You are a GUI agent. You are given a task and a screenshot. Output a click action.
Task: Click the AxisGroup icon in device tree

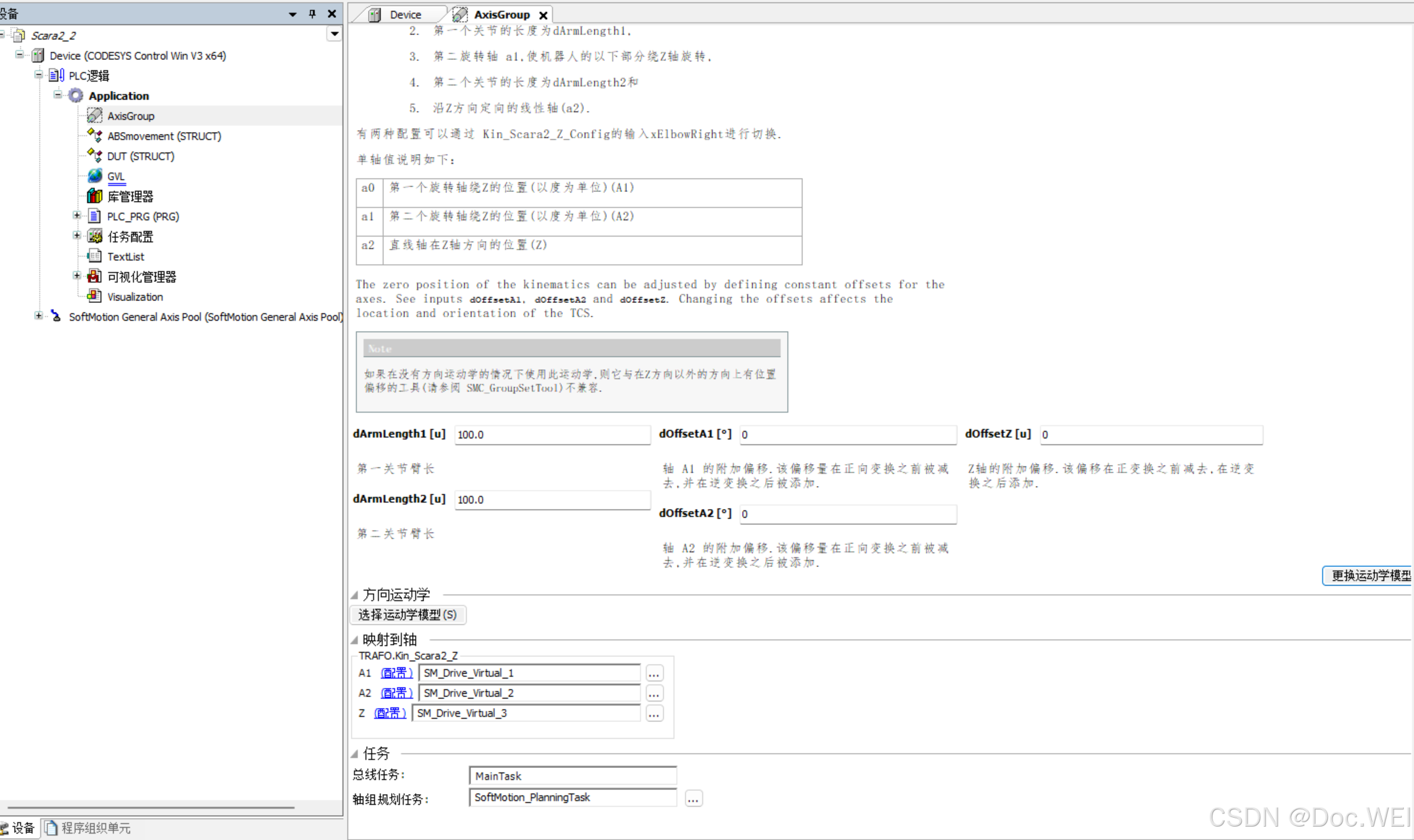tap(94, 115)
